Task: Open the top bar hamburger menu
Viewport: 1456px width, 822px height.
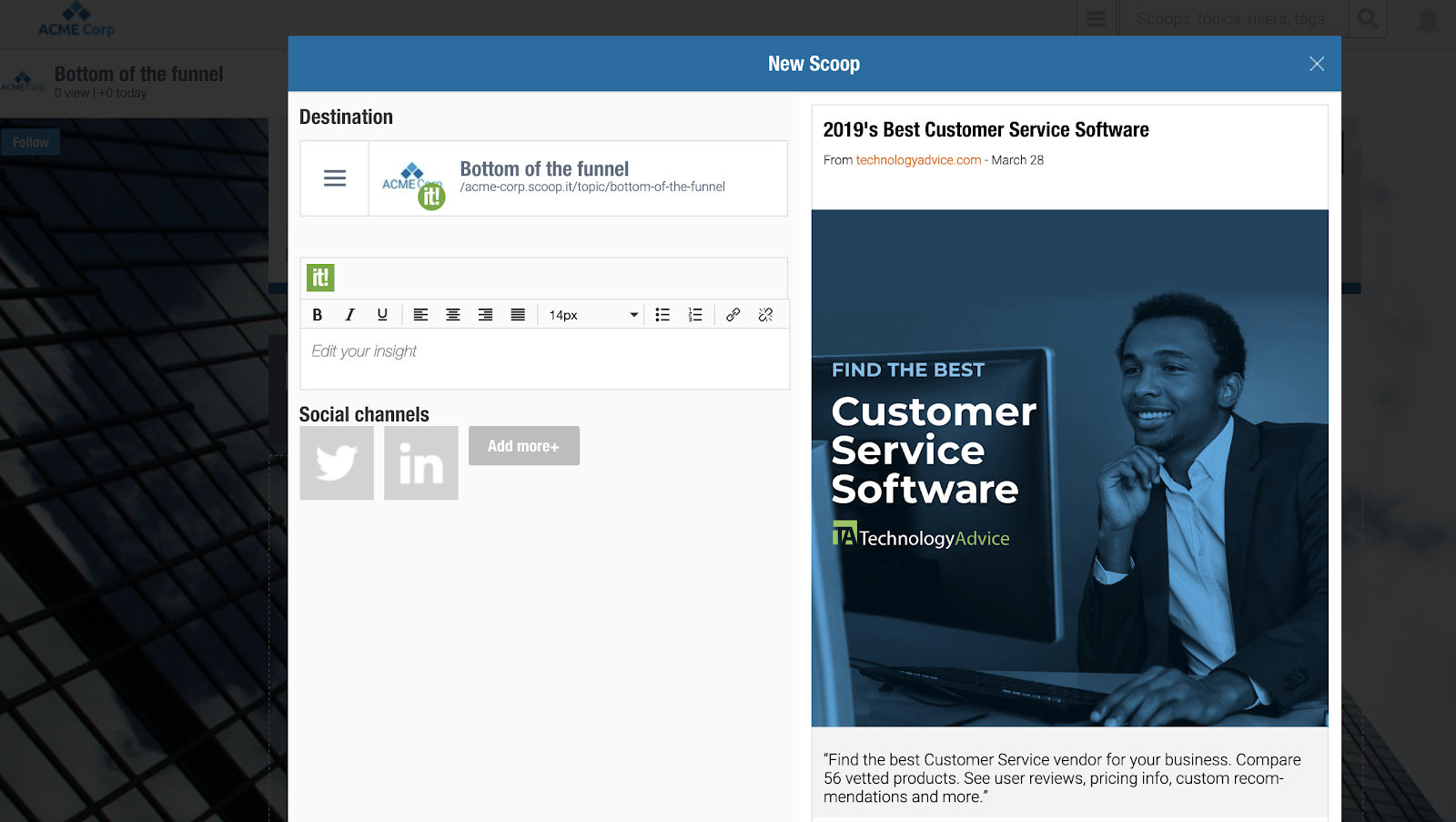Action: pyautogui.click(x=1096, y=19)
